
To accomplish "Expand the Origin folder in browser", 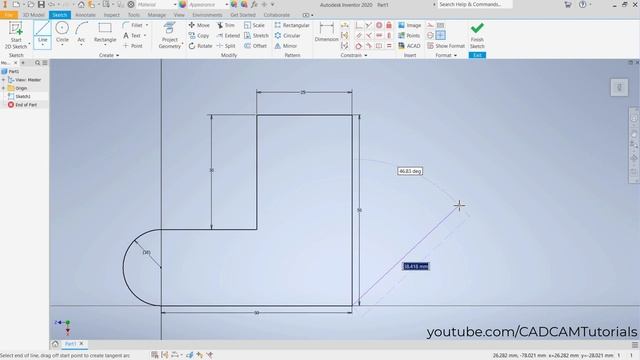I will 4,88.
